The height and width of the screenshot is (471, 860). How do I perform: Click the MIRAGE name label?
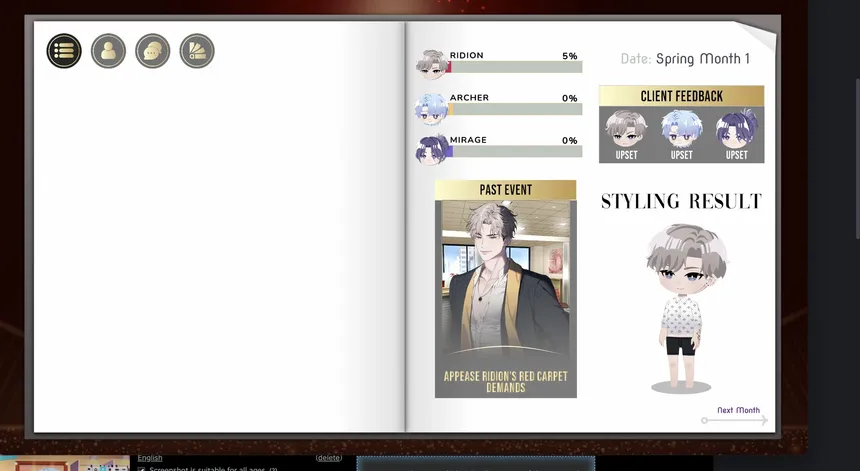[x=468, y=140]
